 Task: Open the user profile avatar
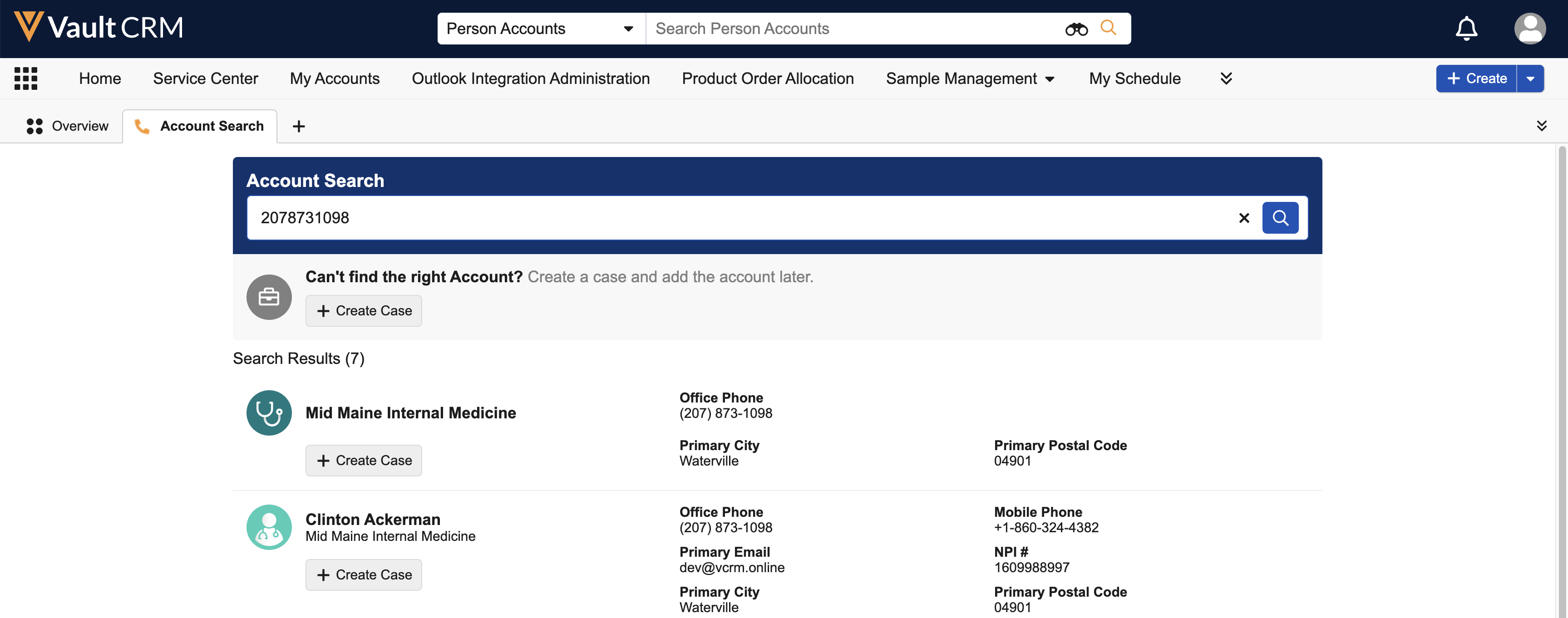pos(1529,29)
